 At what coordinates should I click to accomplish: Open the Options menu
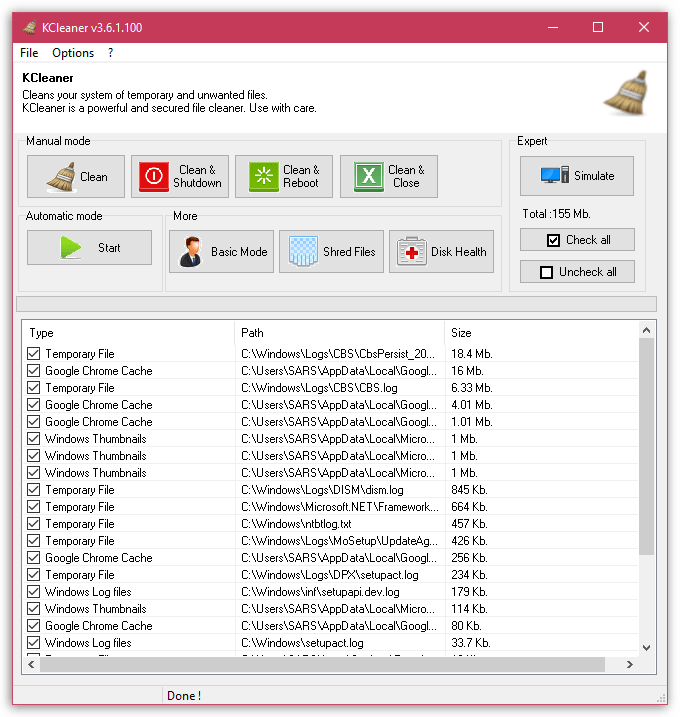[73, 53]
